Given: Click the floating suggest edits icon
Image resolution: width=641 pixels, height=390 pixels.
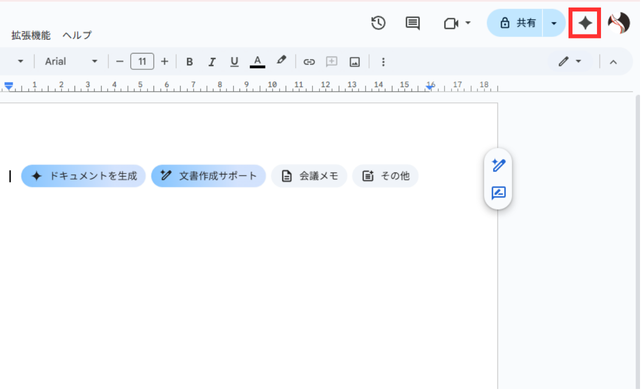Looking at the screenshot, I should (x=499, y=193).
